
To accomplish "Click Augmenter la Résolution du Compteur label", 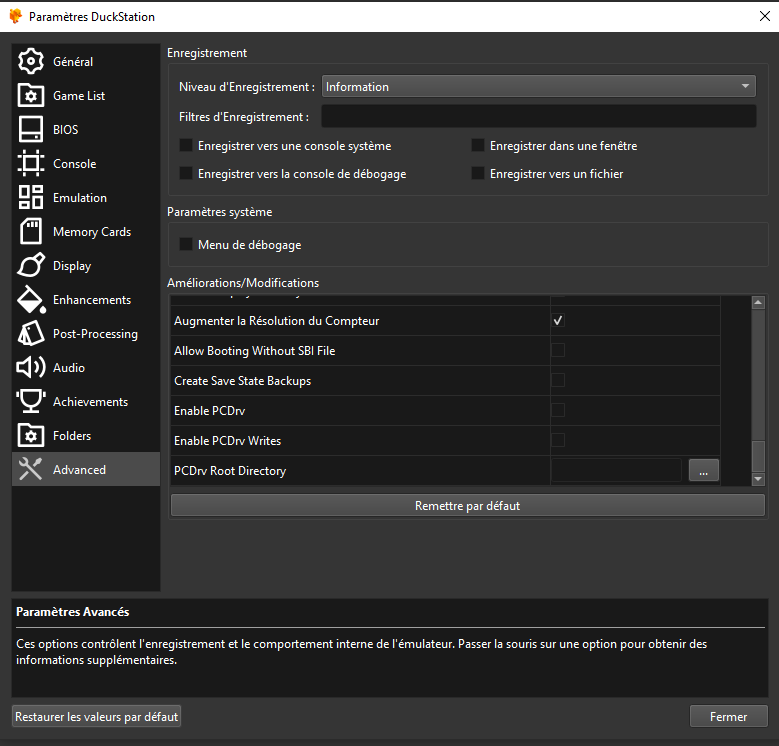I will (276, 321).
